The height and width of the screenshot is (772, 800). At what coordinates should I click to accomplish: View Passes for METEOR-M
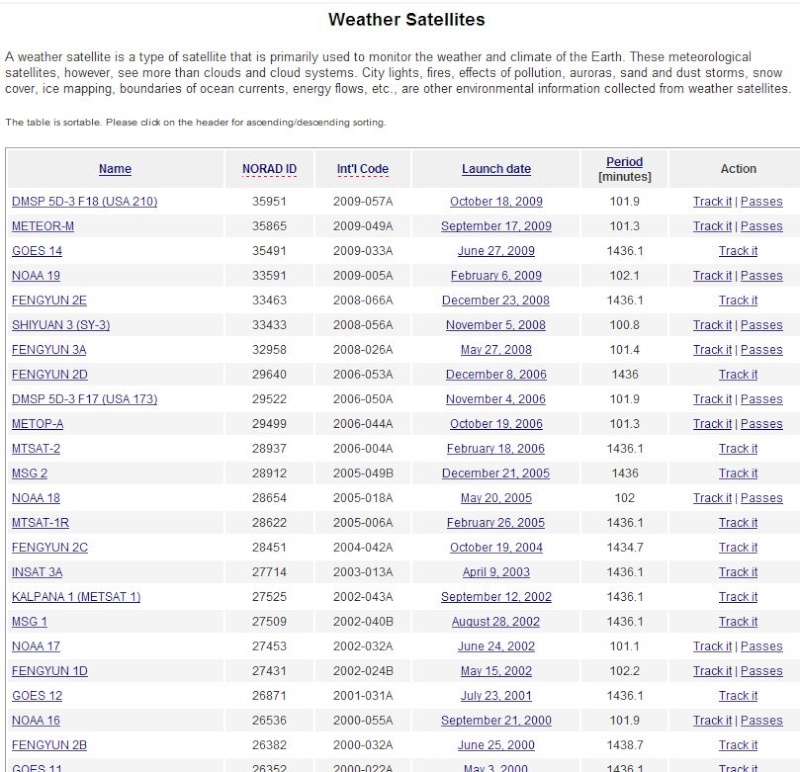pyautogui.click(x=761, y=226)
